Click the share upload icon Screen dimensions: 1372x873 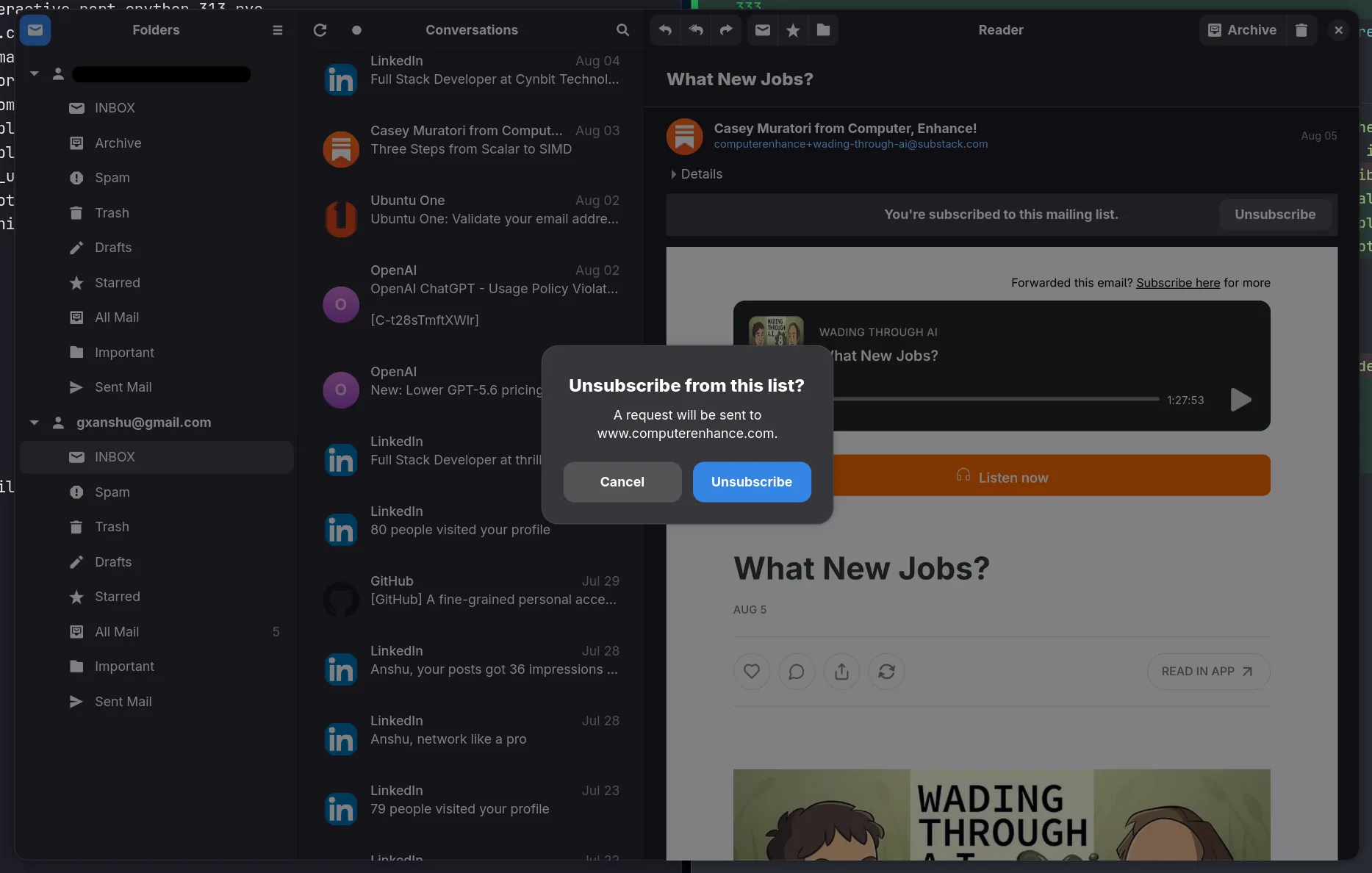click(842, 672)
